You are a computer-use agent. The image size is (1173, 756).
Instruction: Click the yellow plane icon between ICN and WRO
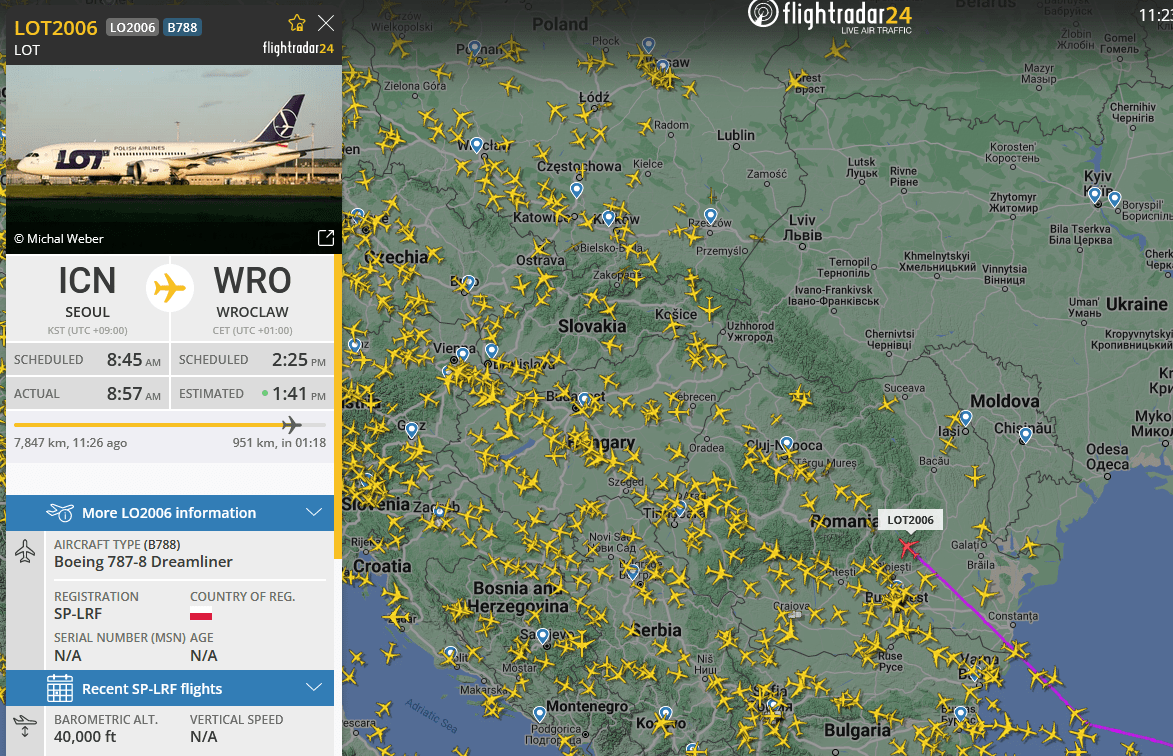click(170, 288)
